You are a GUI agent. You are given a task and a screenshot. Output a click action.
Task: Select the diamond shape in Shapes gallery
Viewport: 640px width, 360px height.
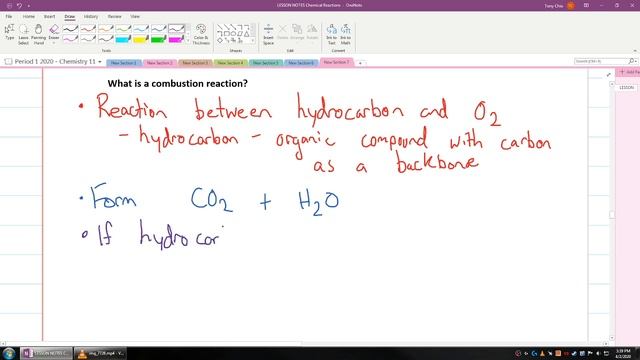pos(220,40)
